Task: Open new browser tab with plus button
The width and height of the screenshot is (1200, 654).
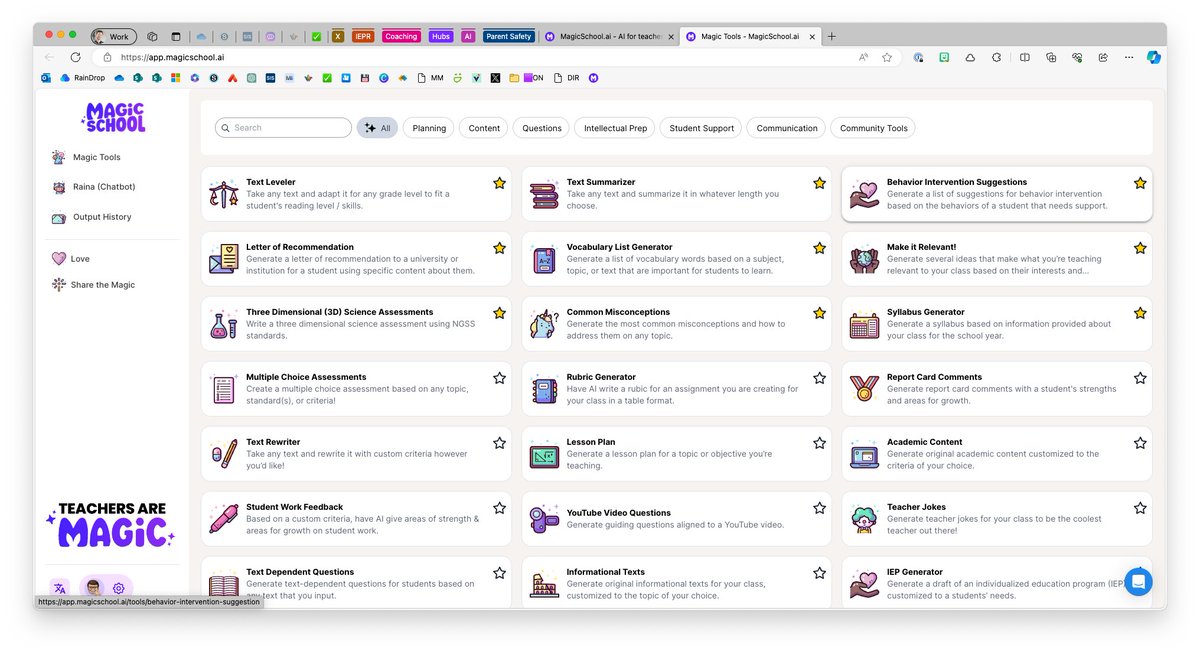Action: pyautogui.click(x=832, y=36)
